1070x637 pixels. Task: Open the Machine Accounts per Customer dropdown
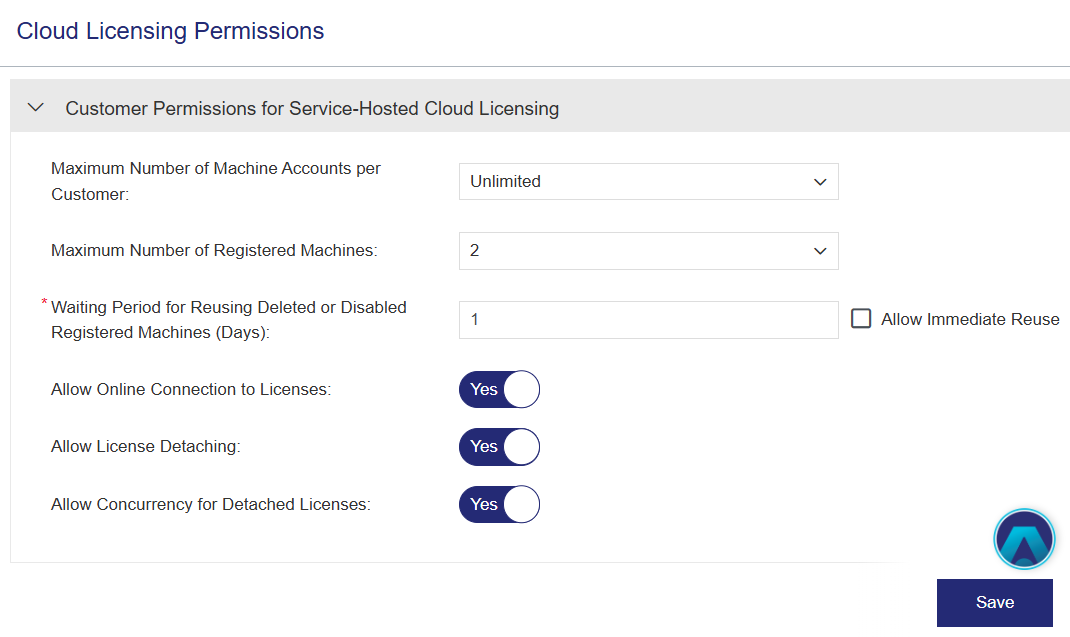[x=647, y=182]
